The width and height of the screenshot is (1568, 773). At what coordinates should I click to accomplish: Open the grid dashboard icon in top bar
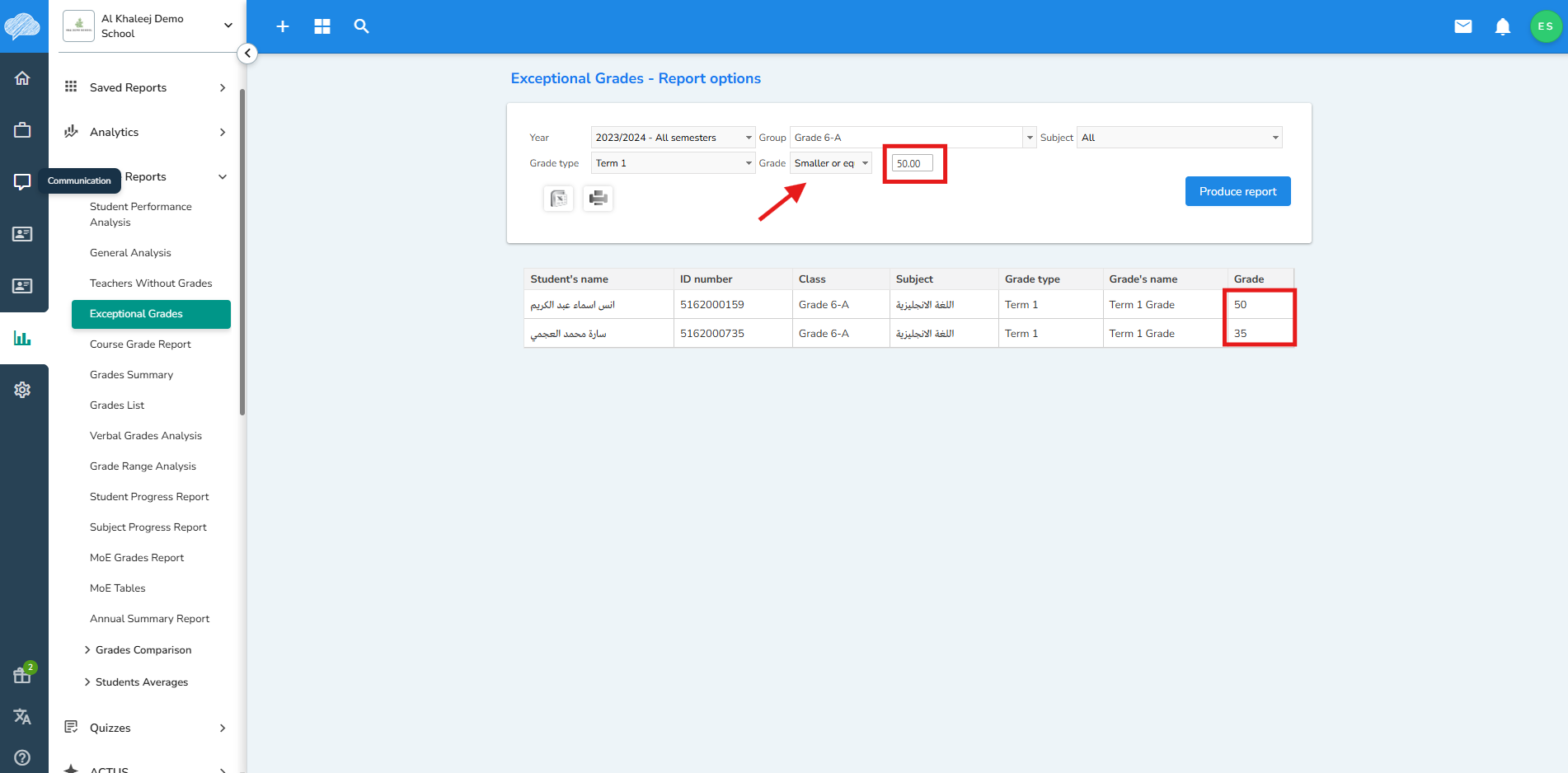coord(322,26)
